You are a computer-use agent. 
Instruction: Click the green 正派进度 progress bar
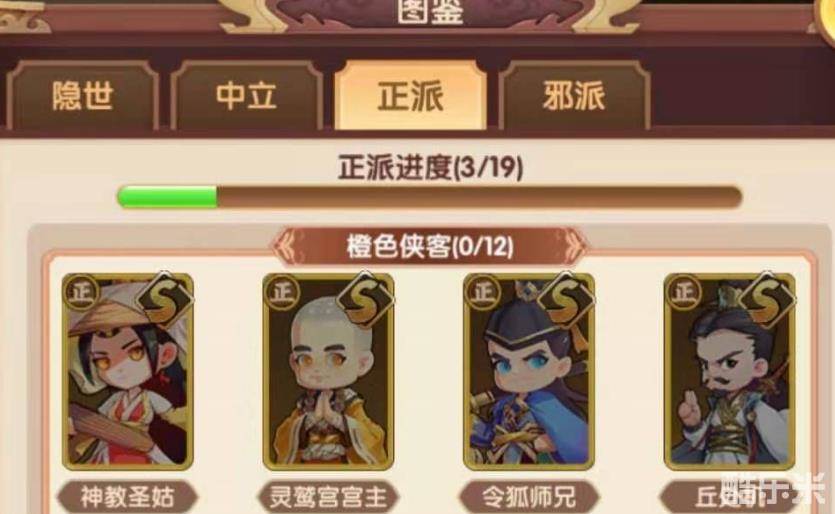pos(429,197)
